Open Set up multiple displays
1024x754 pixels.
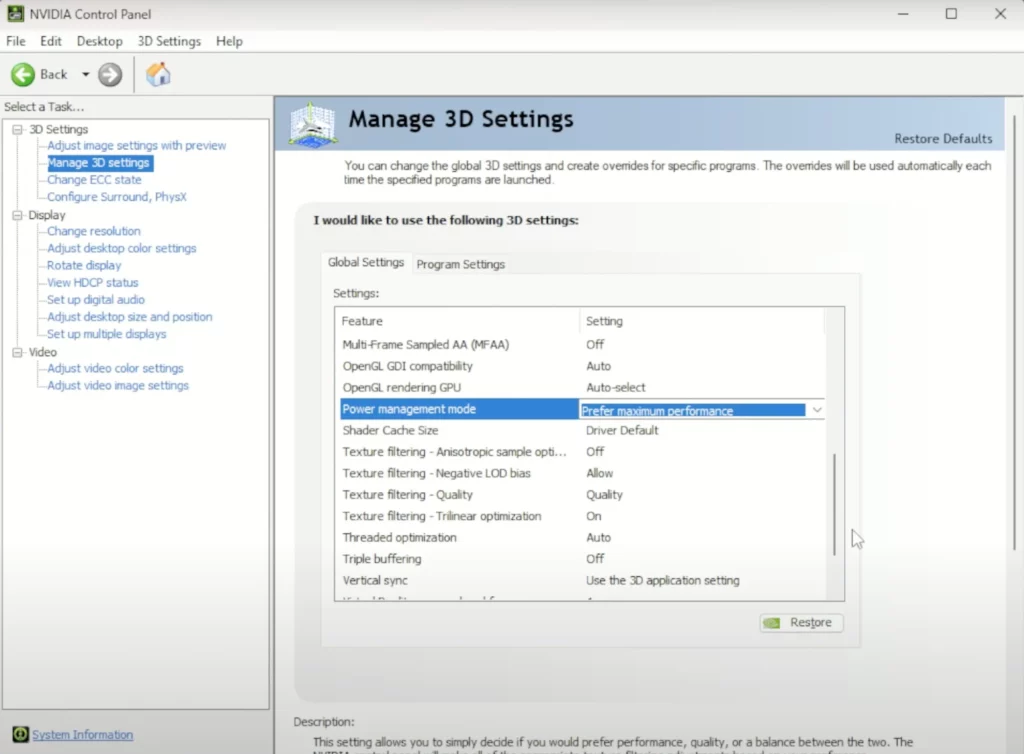106,334
